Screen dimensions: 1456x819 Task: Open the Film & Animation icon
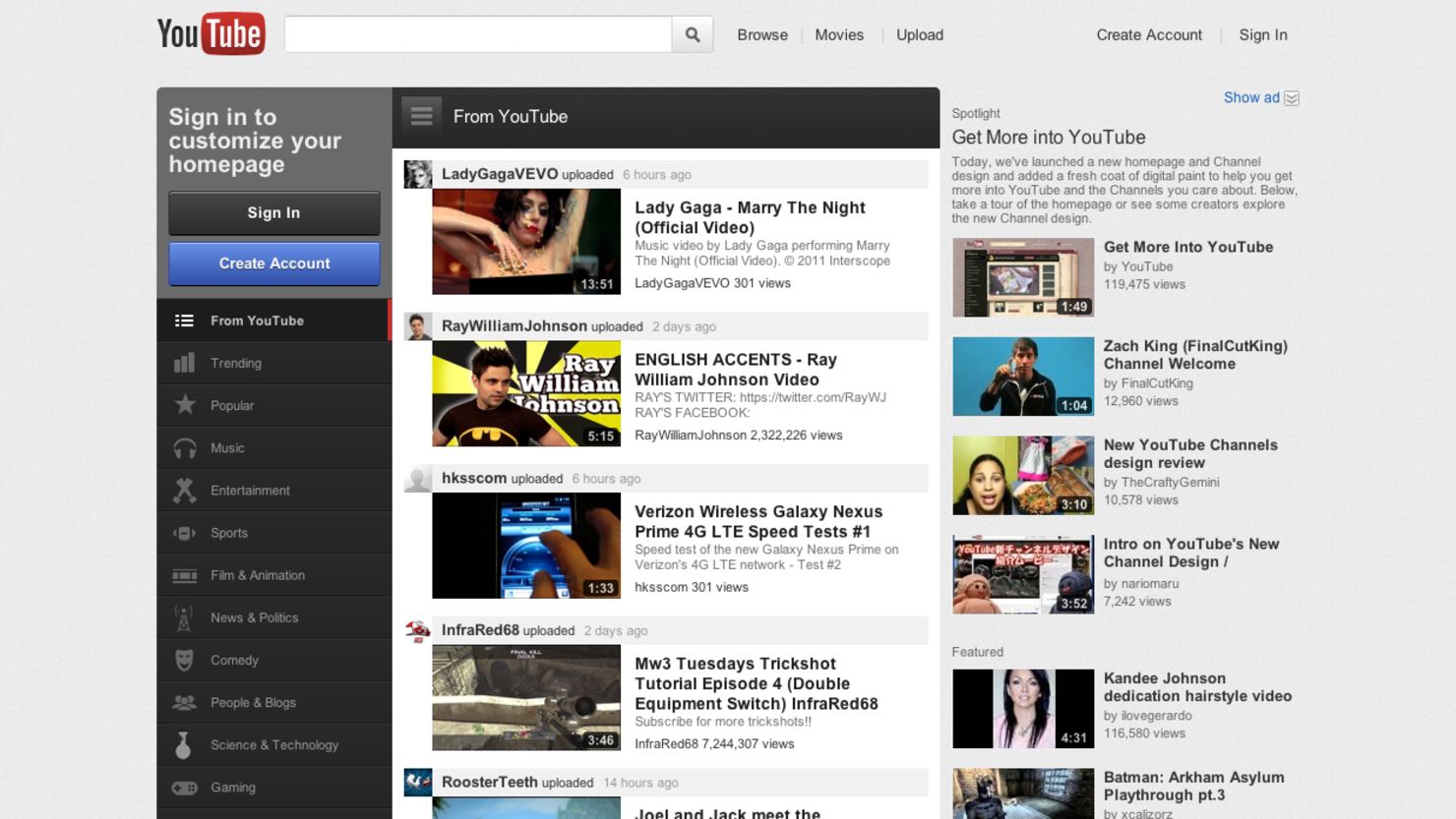coord(184,574)
